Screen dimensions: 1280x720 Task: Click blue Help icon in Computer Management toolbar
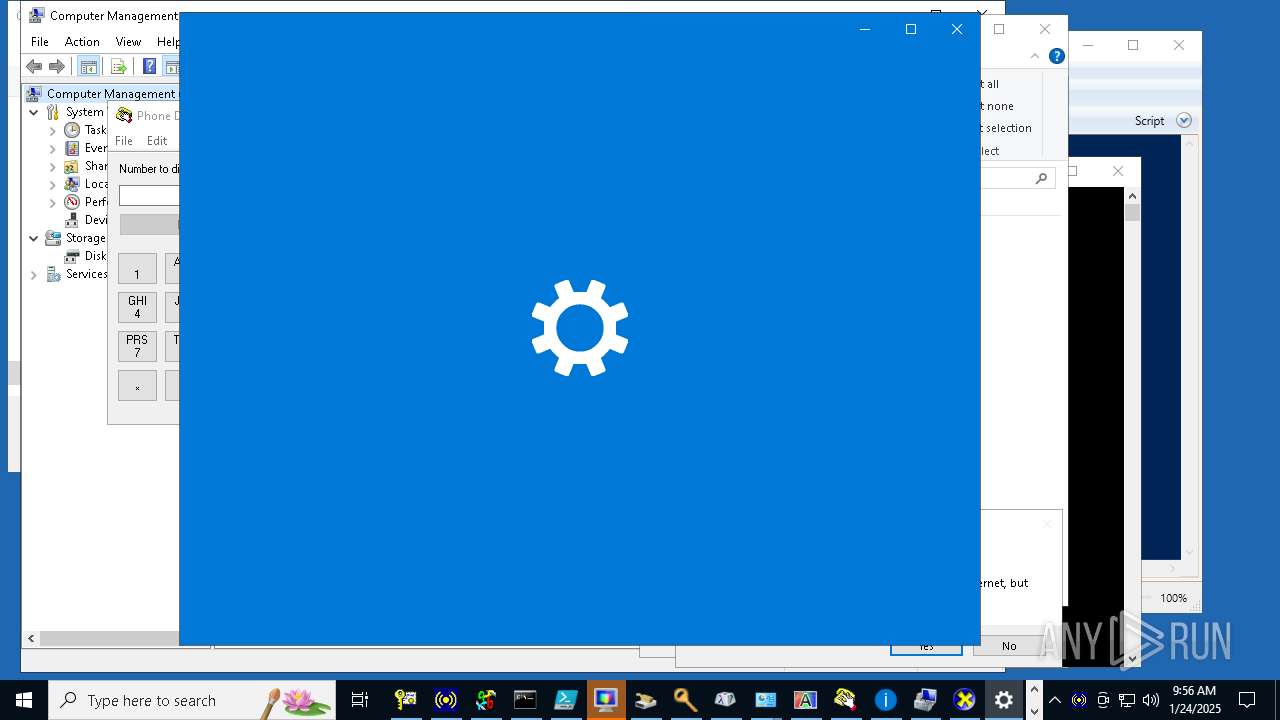[x=149, y=67]
